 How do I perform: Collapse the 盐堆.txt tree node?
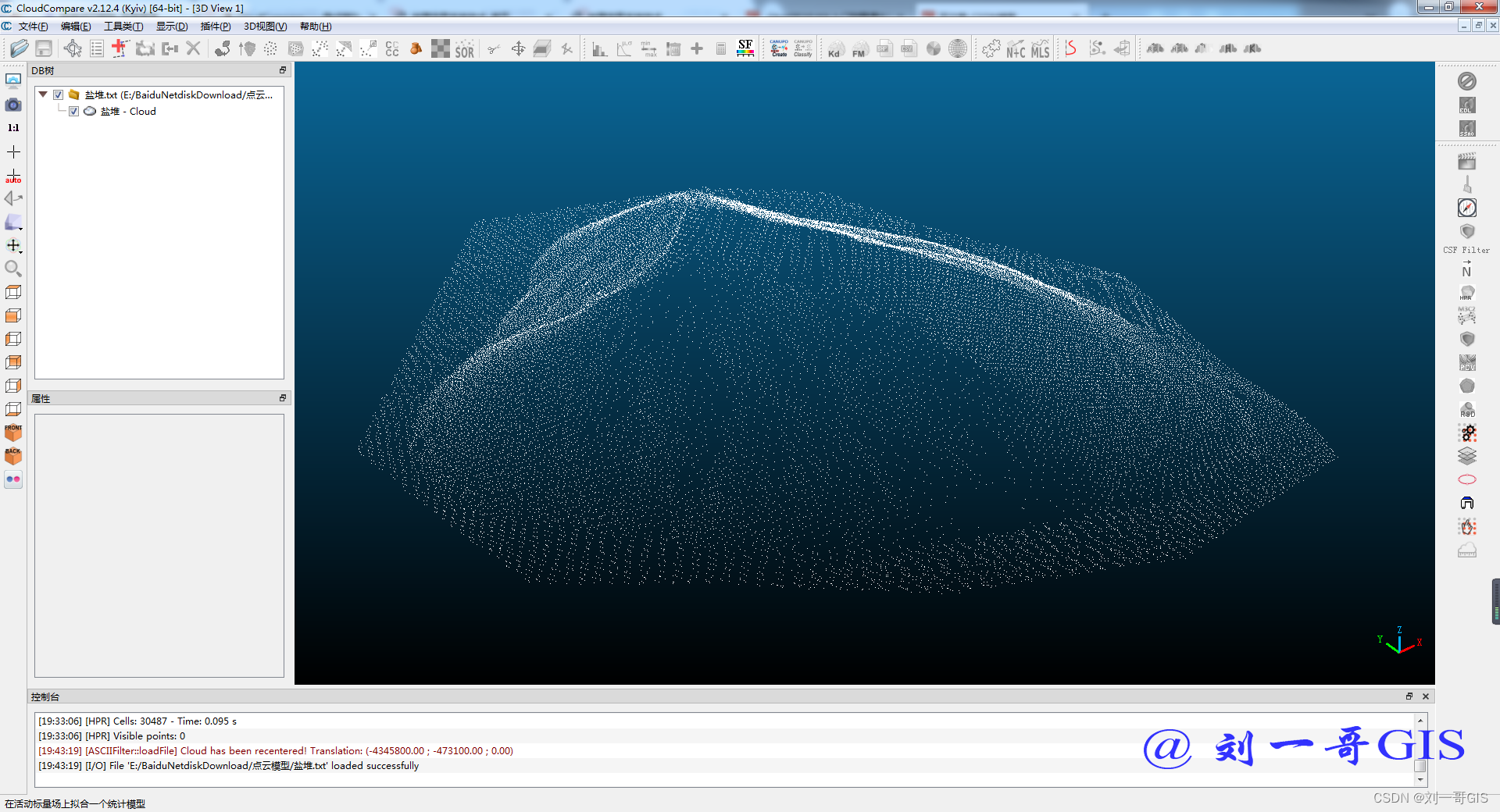point(43,94)
